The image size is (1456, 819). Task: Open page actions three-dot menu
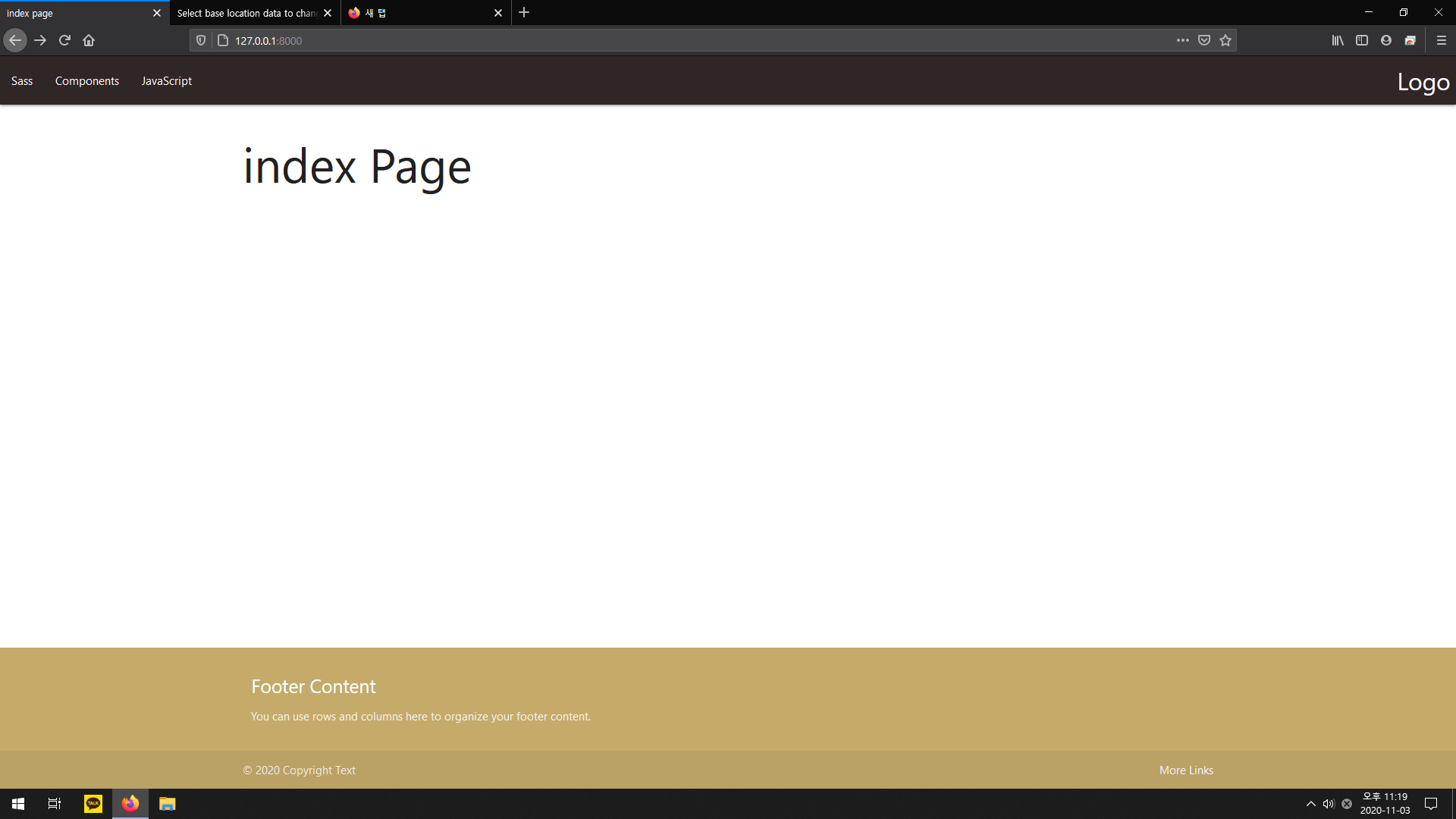pyautogui.click(x=1183, y=40)
